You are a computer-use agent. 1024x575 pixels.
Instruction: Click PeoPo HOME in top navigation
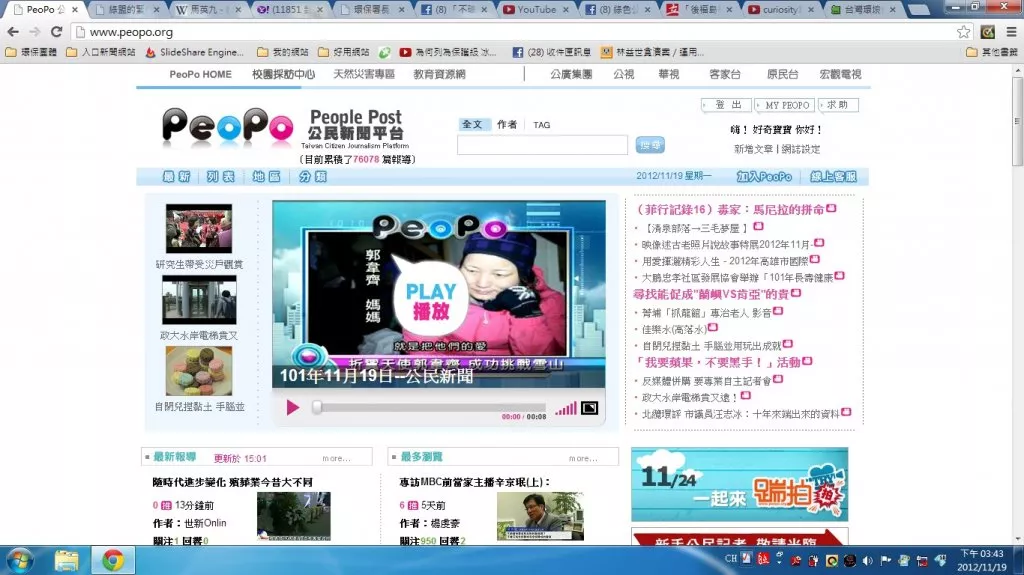(x=200, y=74)
